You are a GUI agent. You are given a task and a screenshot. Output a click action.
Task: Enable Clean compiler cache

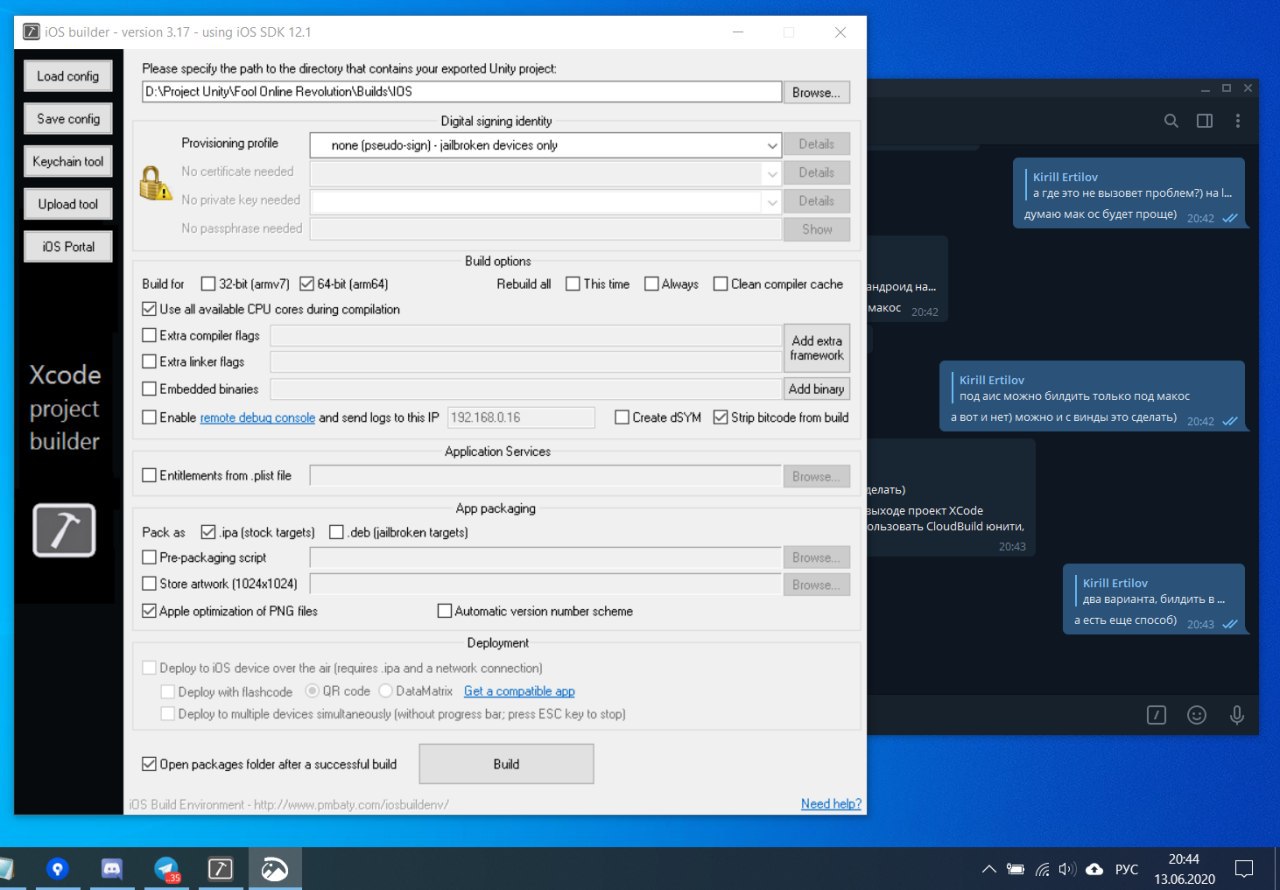coord(720,284)
